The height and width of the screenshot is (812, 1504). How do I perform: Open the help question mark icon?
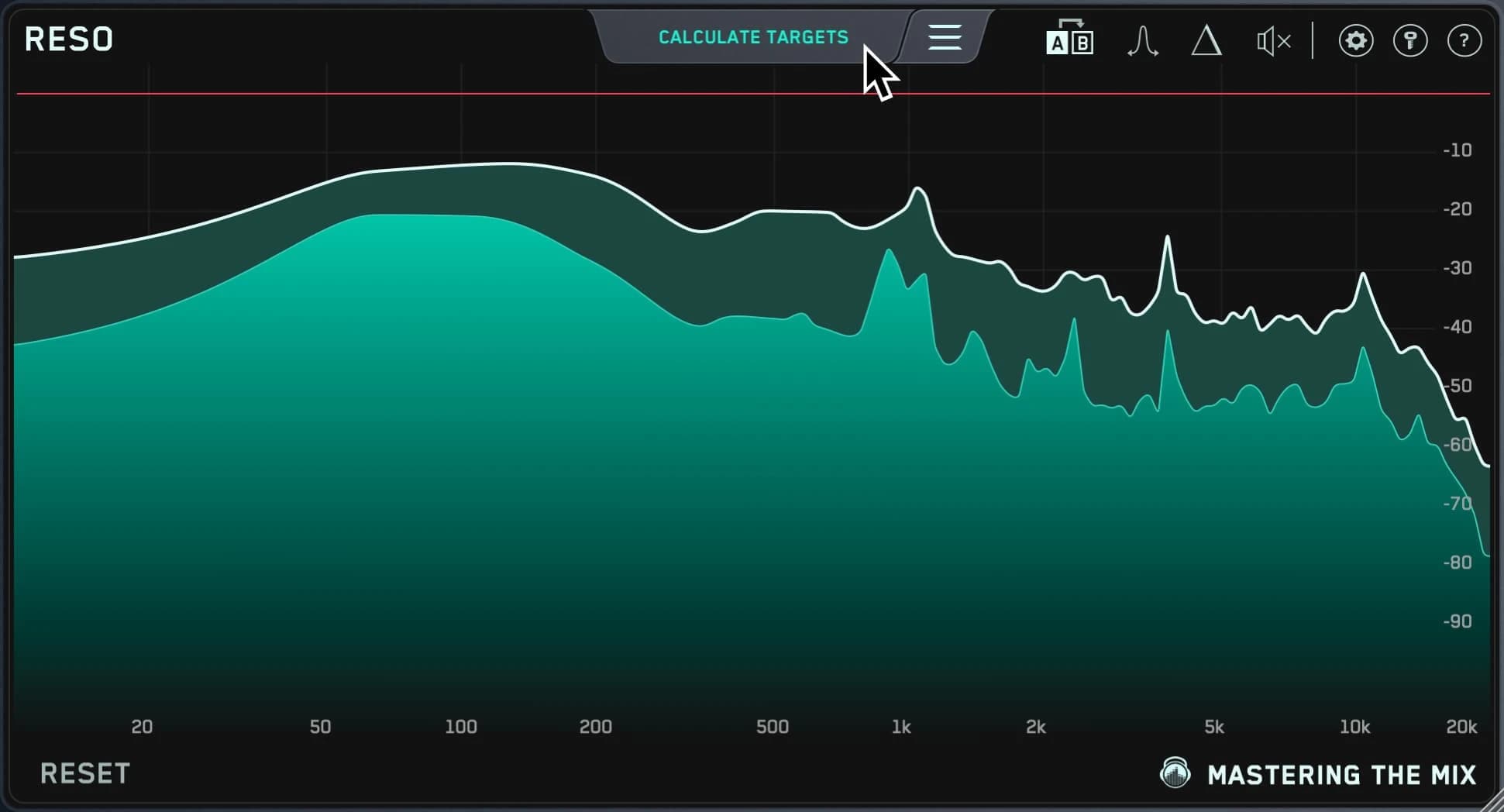pos(1464,40)
